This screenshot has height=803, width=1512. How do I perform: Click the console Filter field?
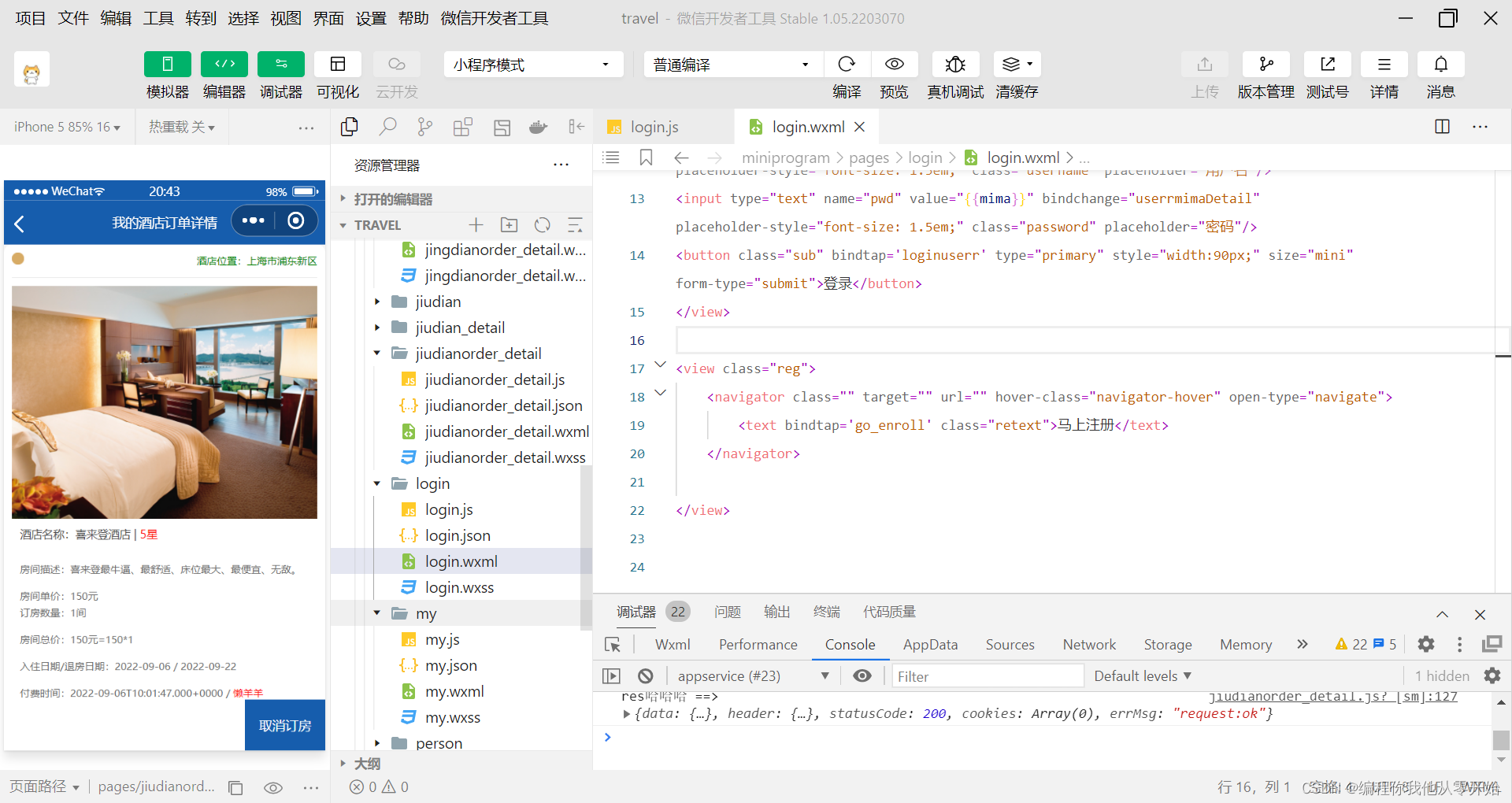(988, 675)
